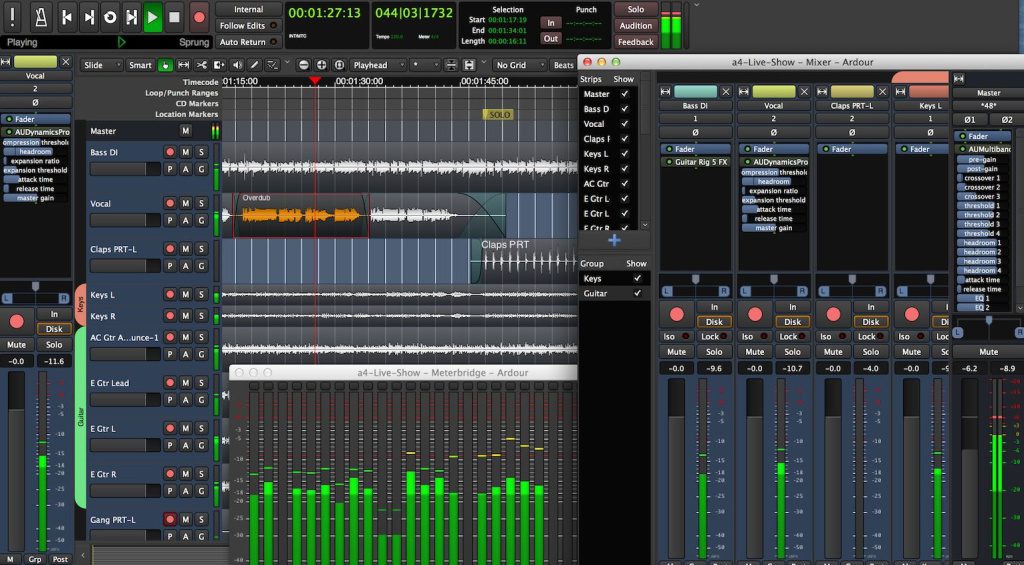The width and height of the screenshot is (1024, 565).
Task: Uncheck Show for Vocal strip in Mixer
Action: [625, 124]
